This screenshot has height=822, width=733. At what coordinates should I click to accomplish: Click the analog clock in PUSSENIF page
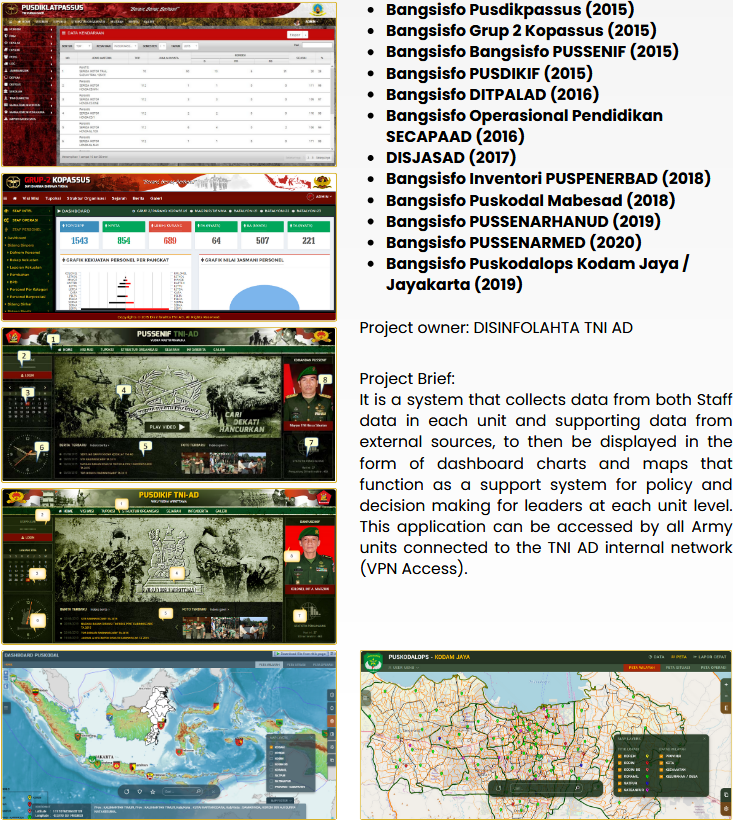(x=27, y=455)
